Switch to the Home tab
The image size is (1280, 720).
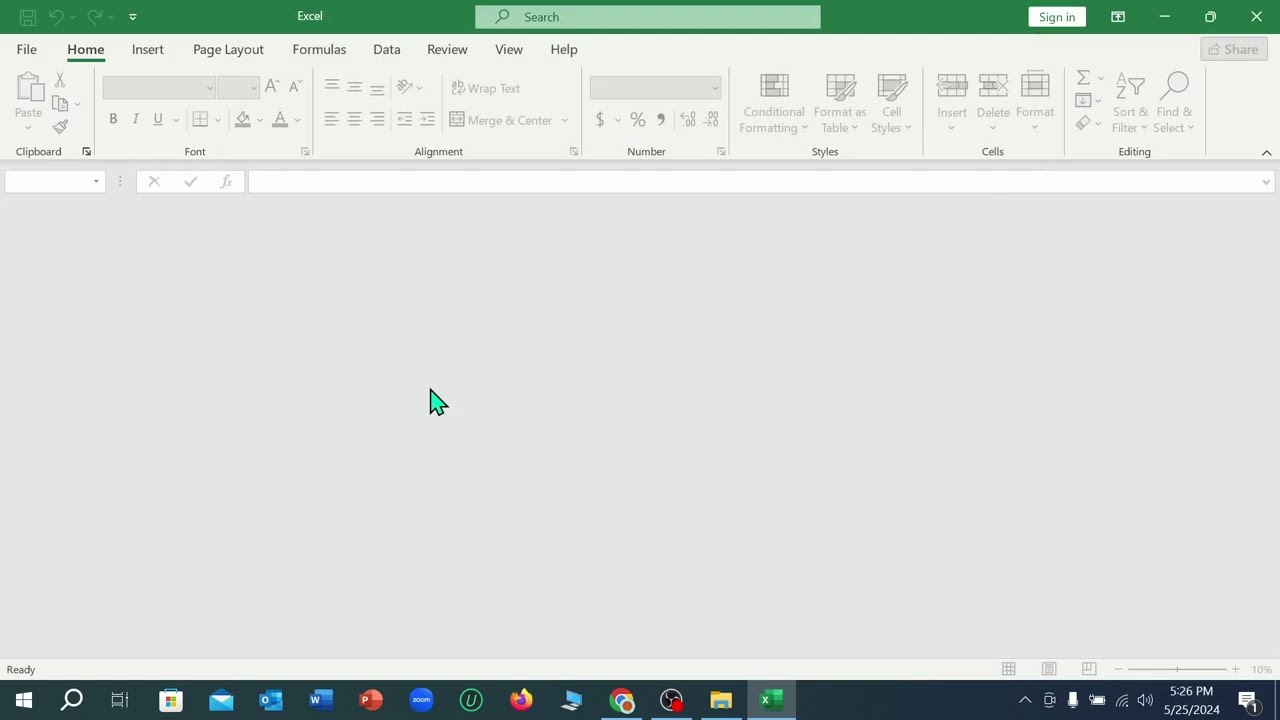[86, 49]
